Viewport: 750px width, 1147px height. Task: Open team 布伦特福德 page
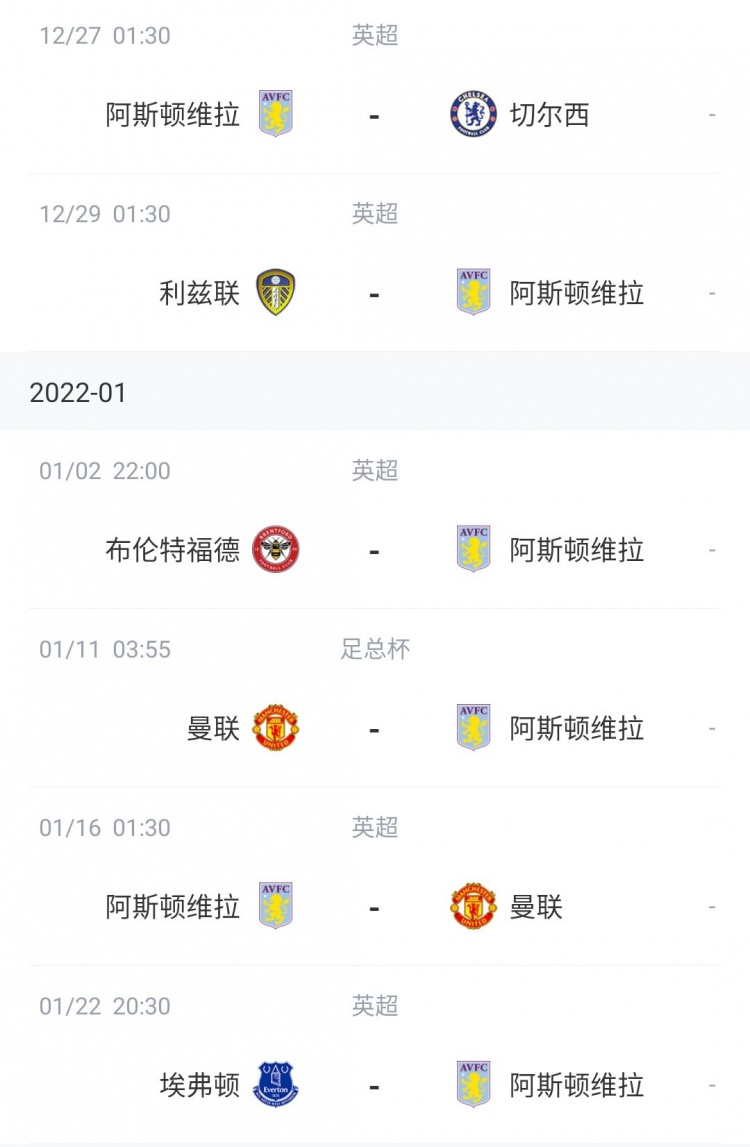point(173,550)
